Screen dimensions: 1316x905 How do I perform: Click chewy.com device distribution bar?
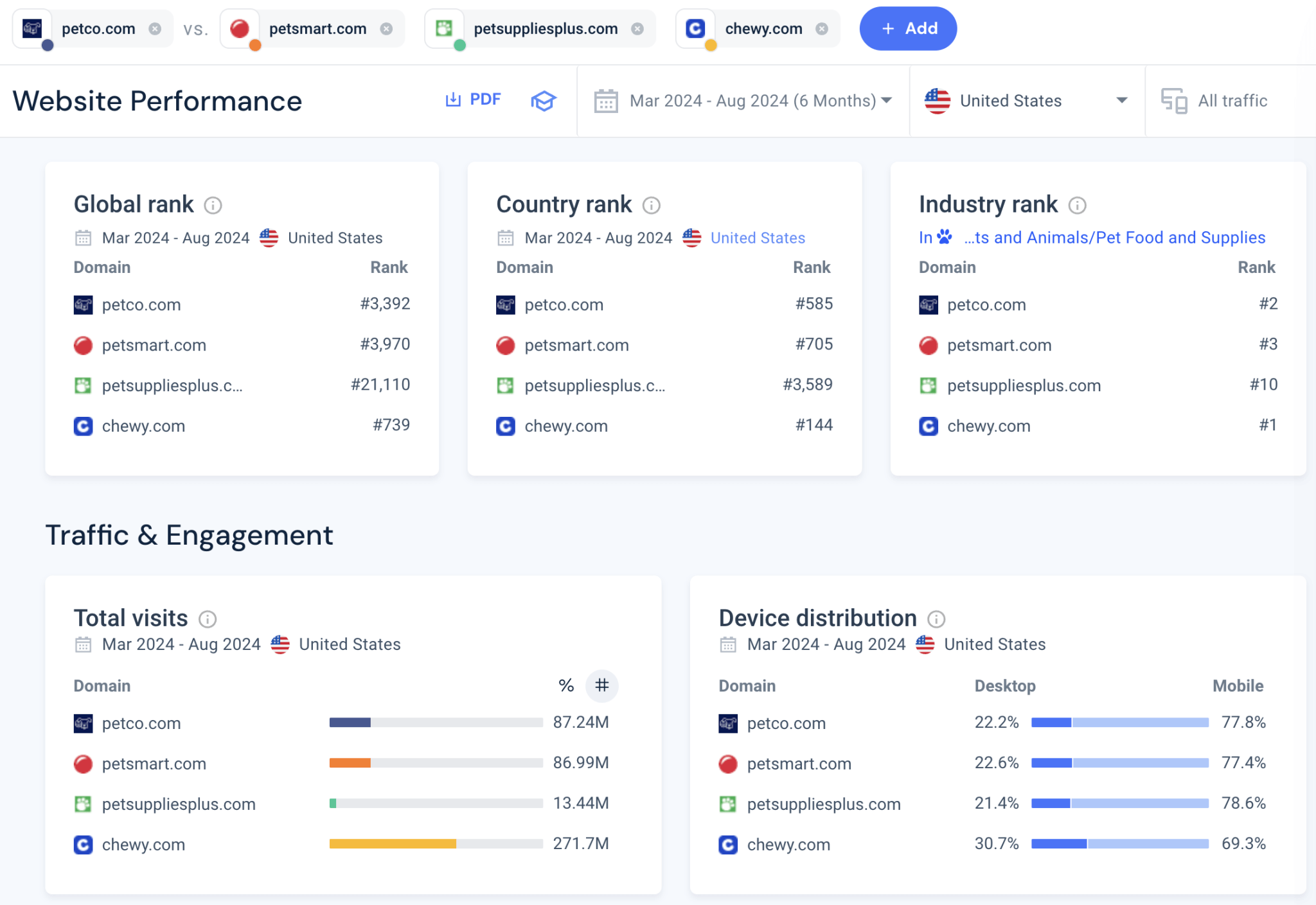coord(1120,844)
